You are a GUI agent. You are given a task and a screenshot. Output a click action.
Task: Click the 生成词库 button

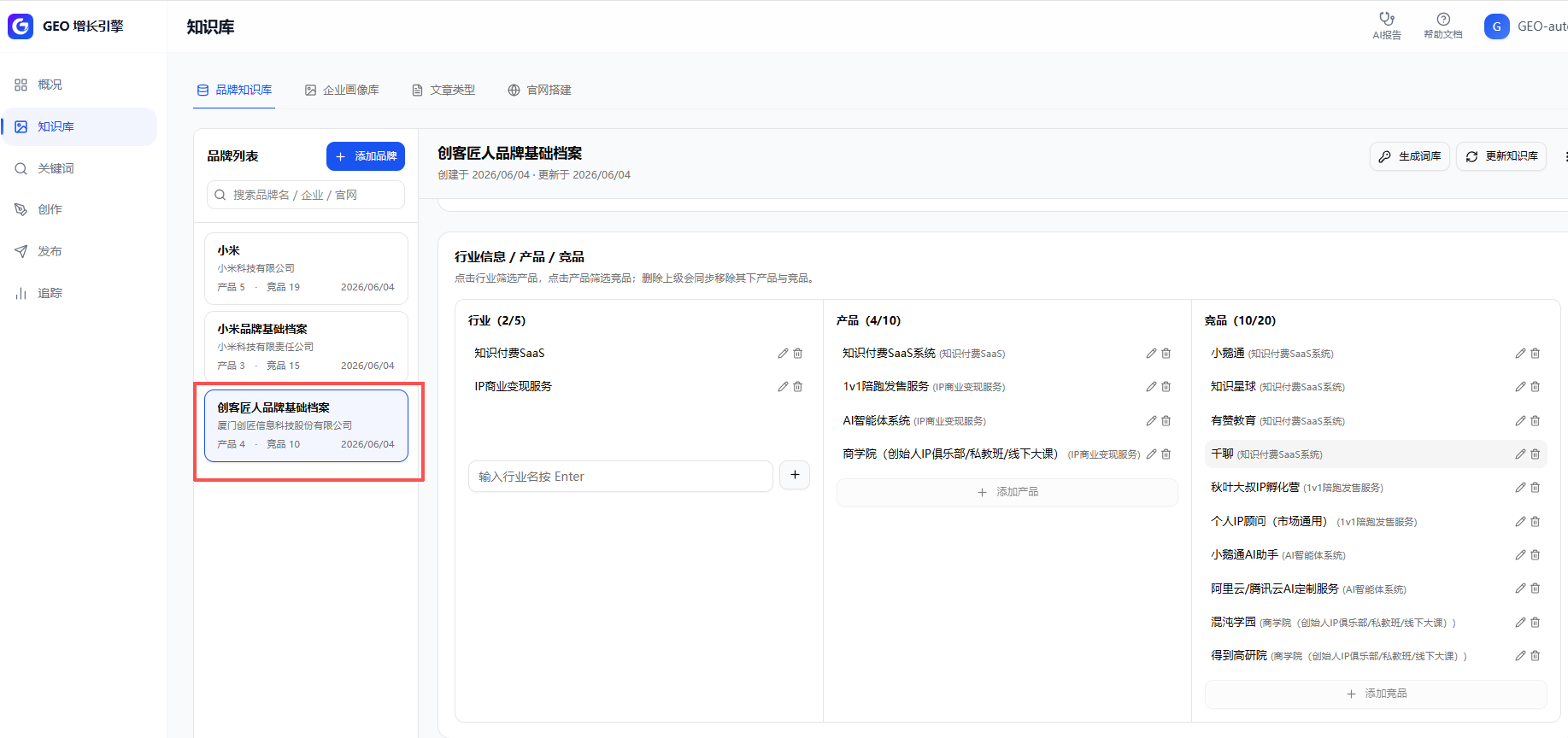pos(1410,156)
